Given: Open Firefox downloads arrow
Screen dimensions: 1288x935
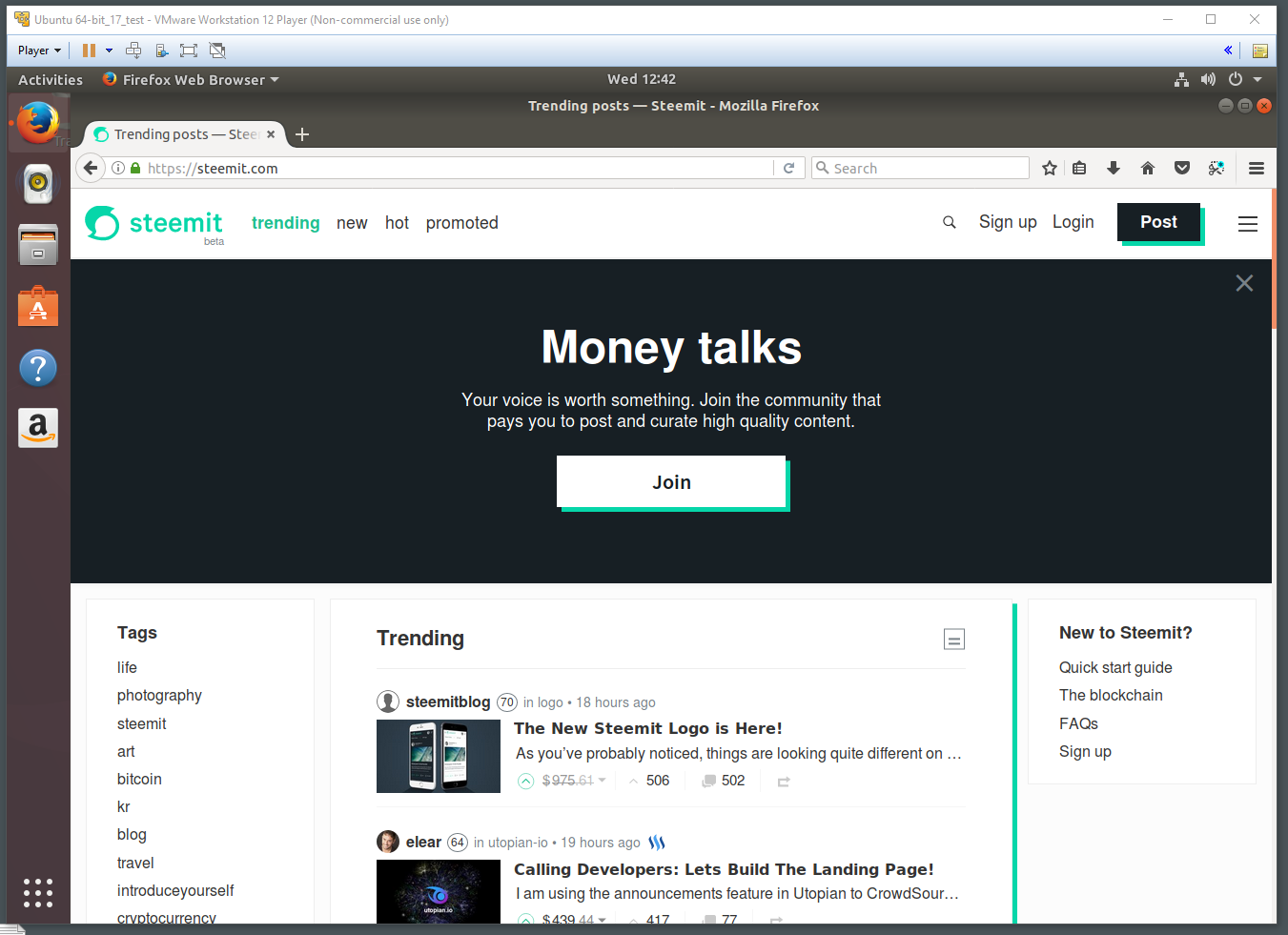Looking at the screenshot, I should [1113, 168].
